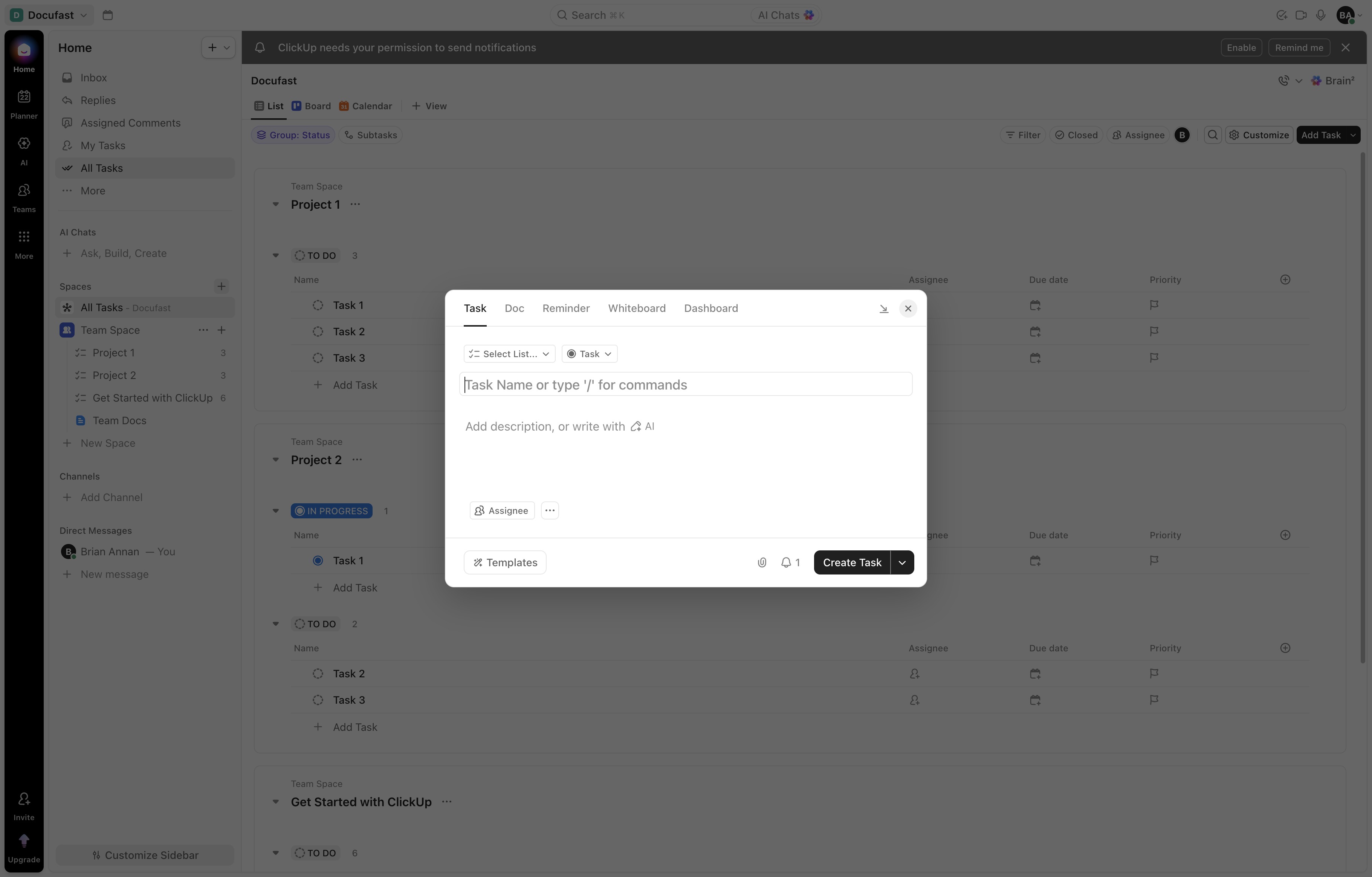Toggle the Subtasks display option

371,135
